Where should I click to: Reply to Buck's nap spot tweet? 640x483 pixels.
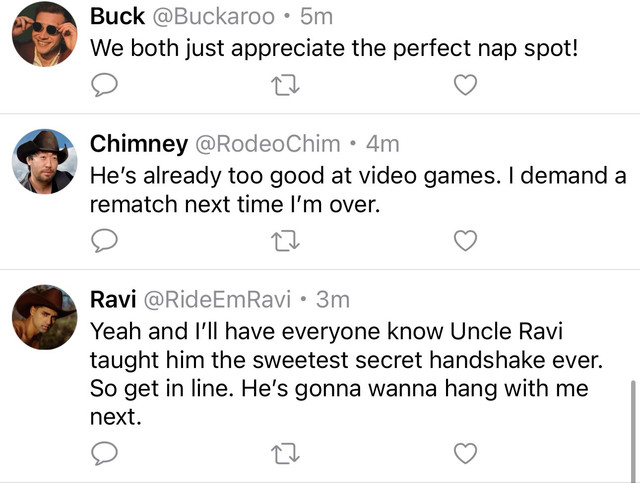pos(104,85)
